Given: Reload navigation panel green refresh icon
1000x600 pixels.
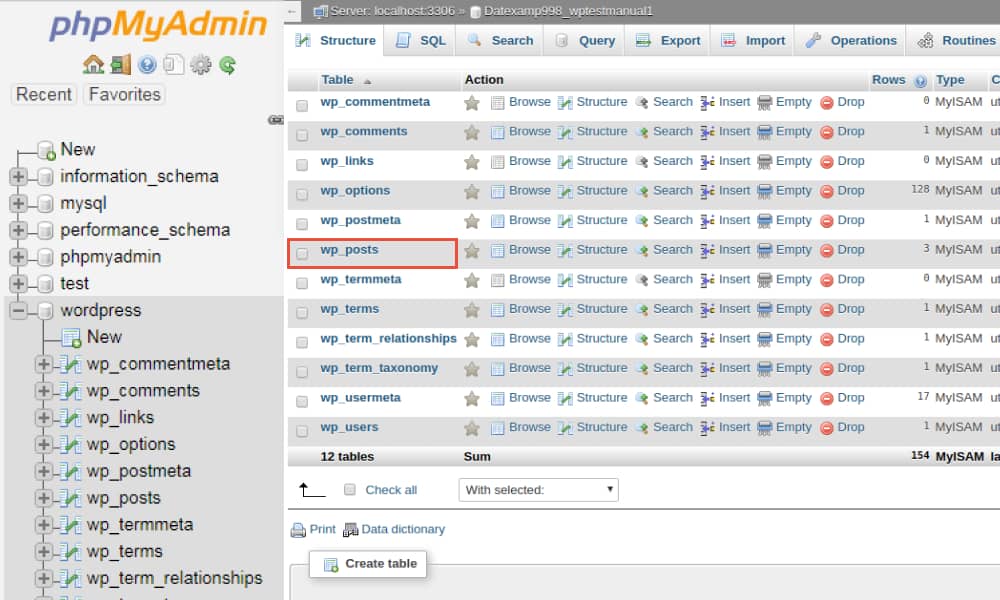Looking at the screenshot, I should 228,64.
